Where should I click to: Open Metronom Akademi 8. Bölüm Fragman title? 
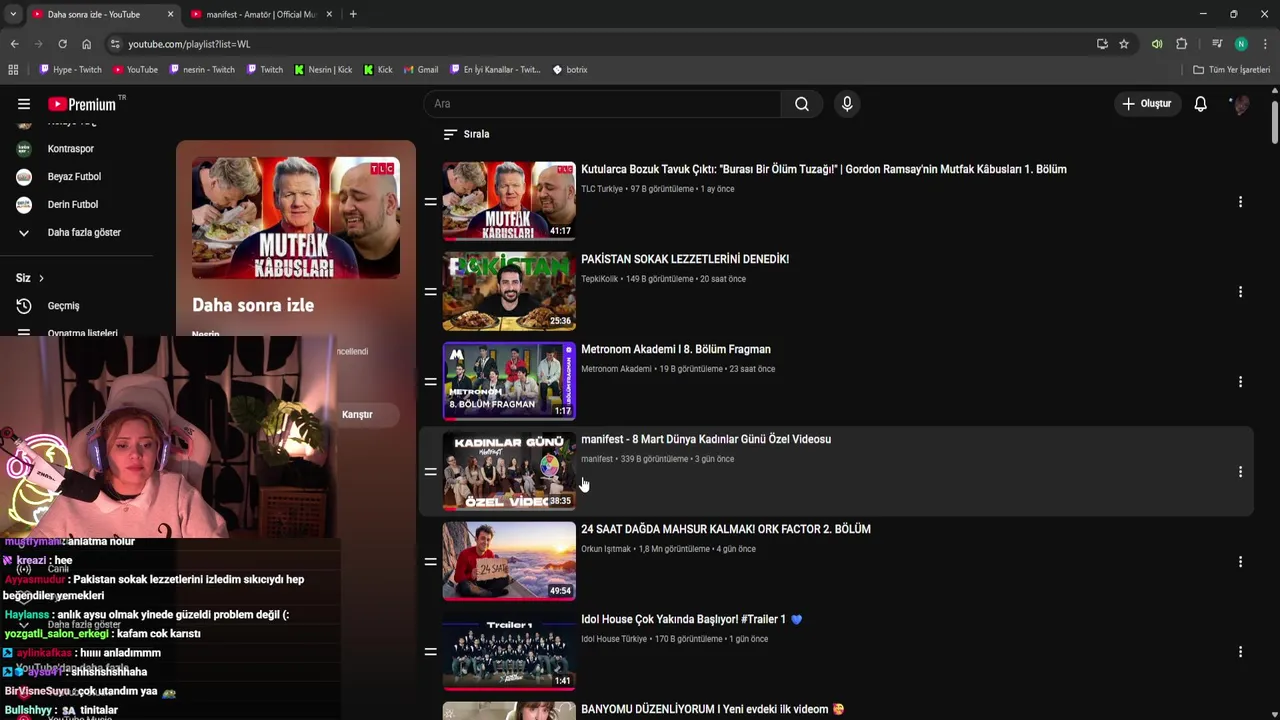pyautogui.click(x=676, y=349)
